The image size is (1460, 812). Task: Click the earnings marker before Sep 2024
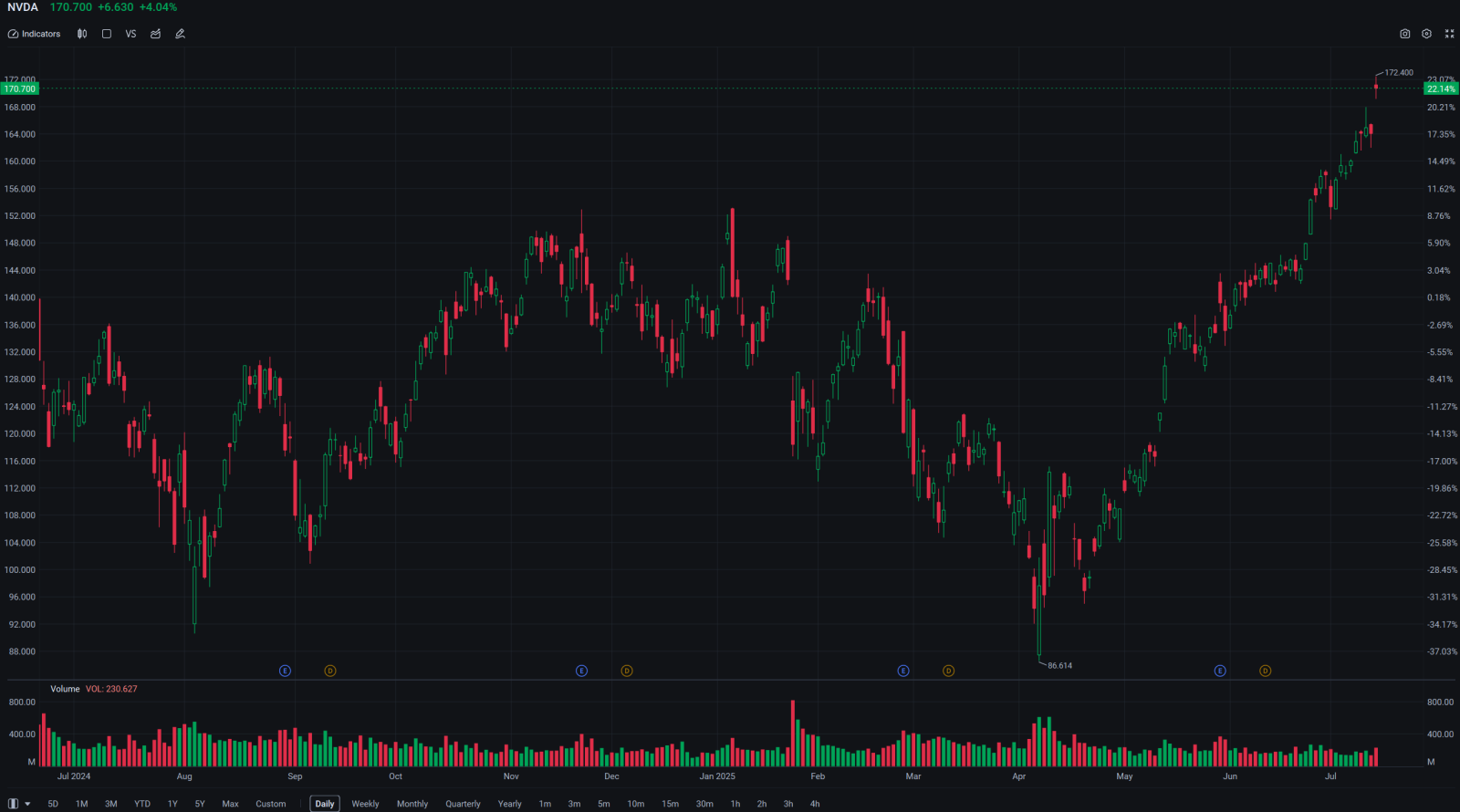[285, 671]
